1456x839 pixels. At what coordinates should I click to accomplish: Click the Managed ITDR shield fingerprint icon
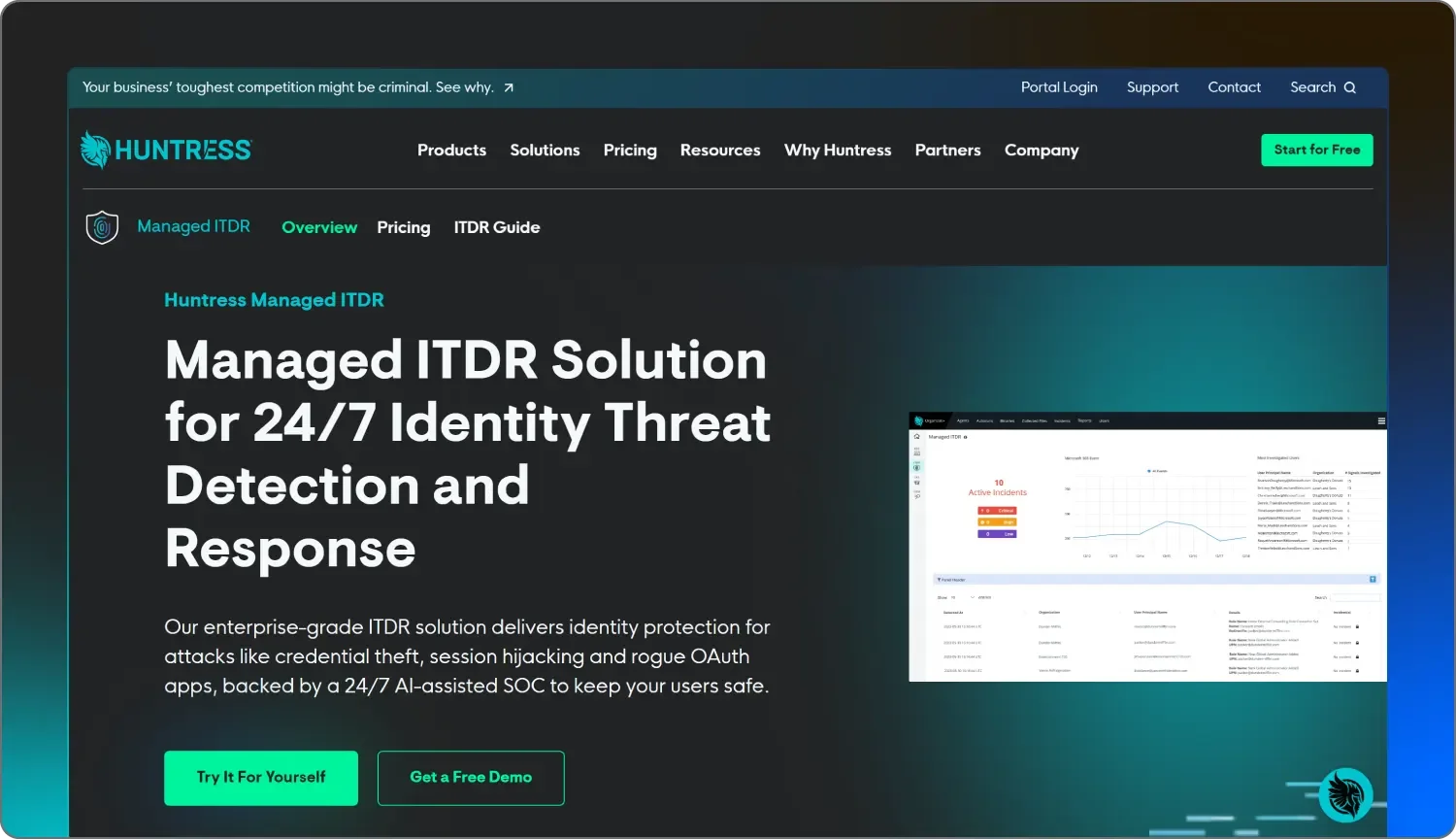[x=102, y=227]
